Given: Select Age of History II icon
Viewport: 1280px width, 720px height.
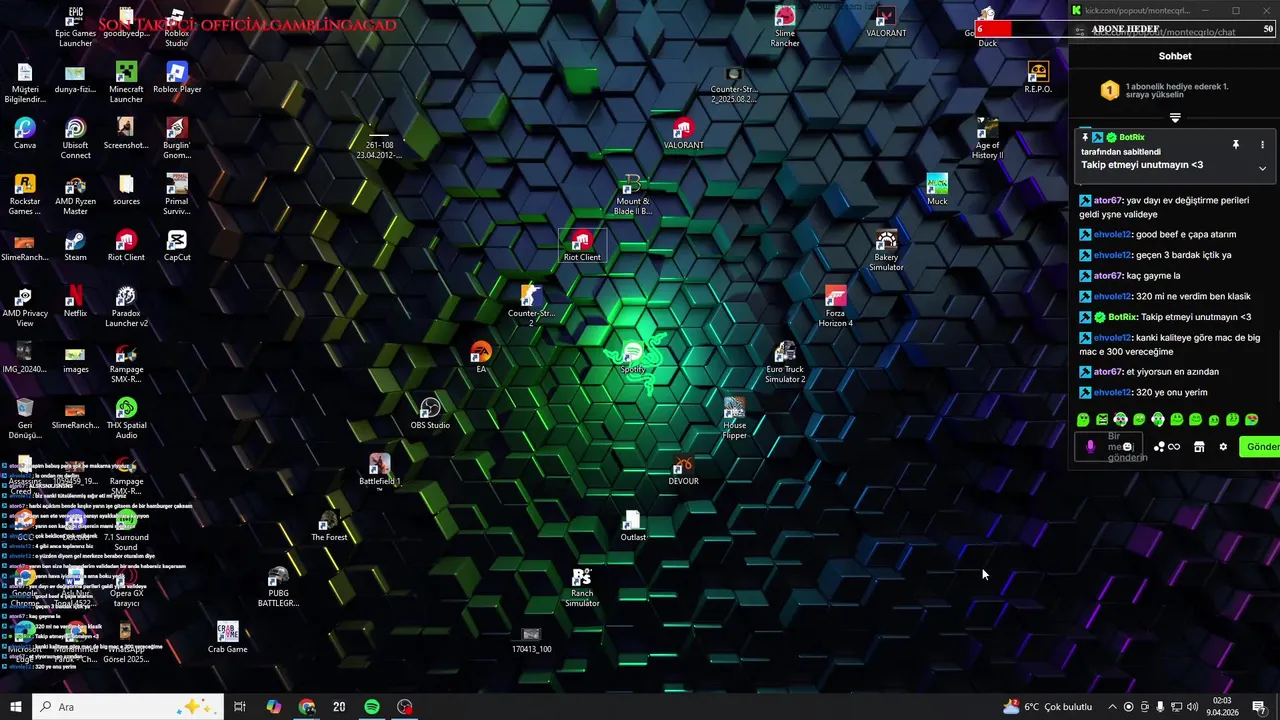Looking at the screenshot, I should point(987,139).
